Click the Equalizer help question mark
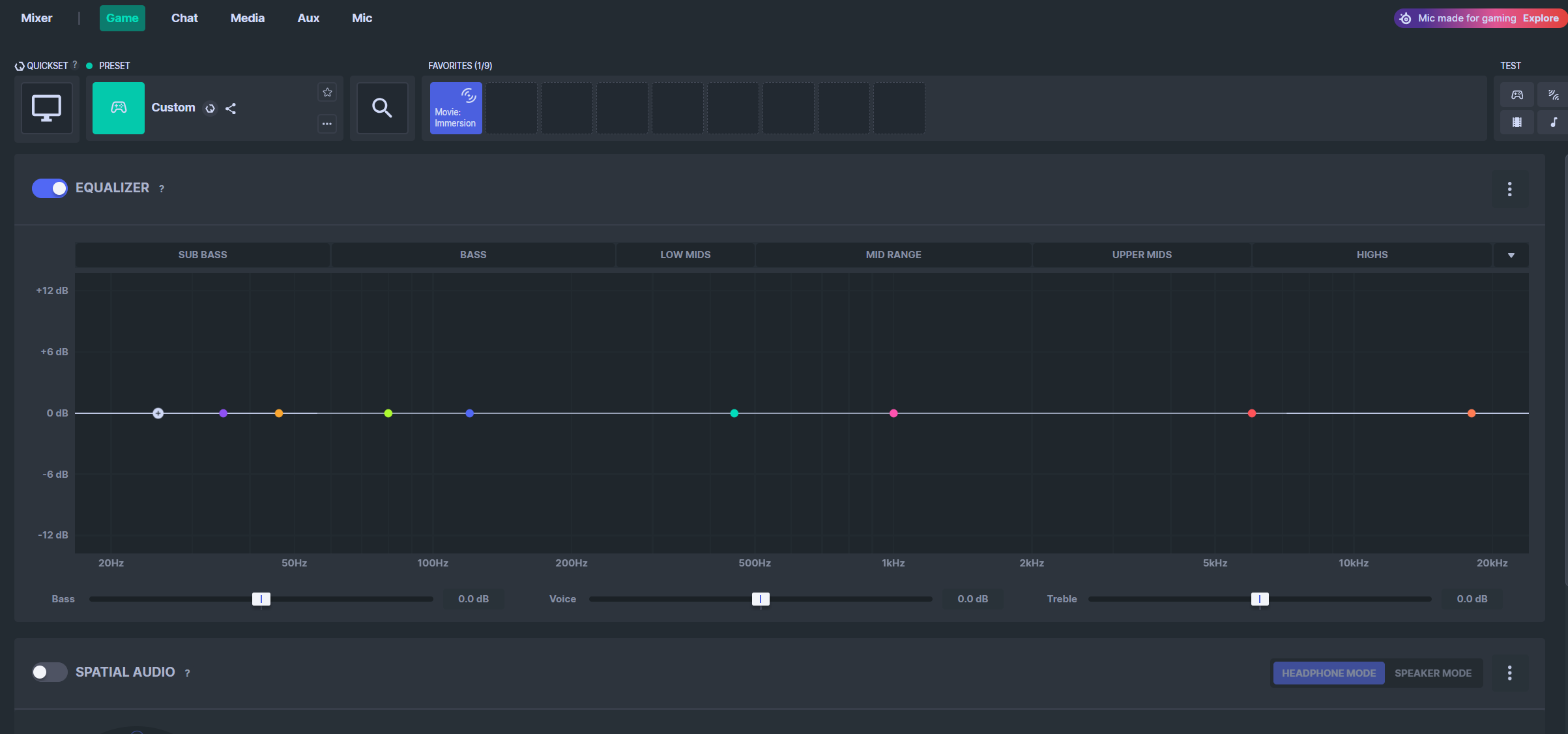The width and height of the screenshot is (1568, 734). 162,189
